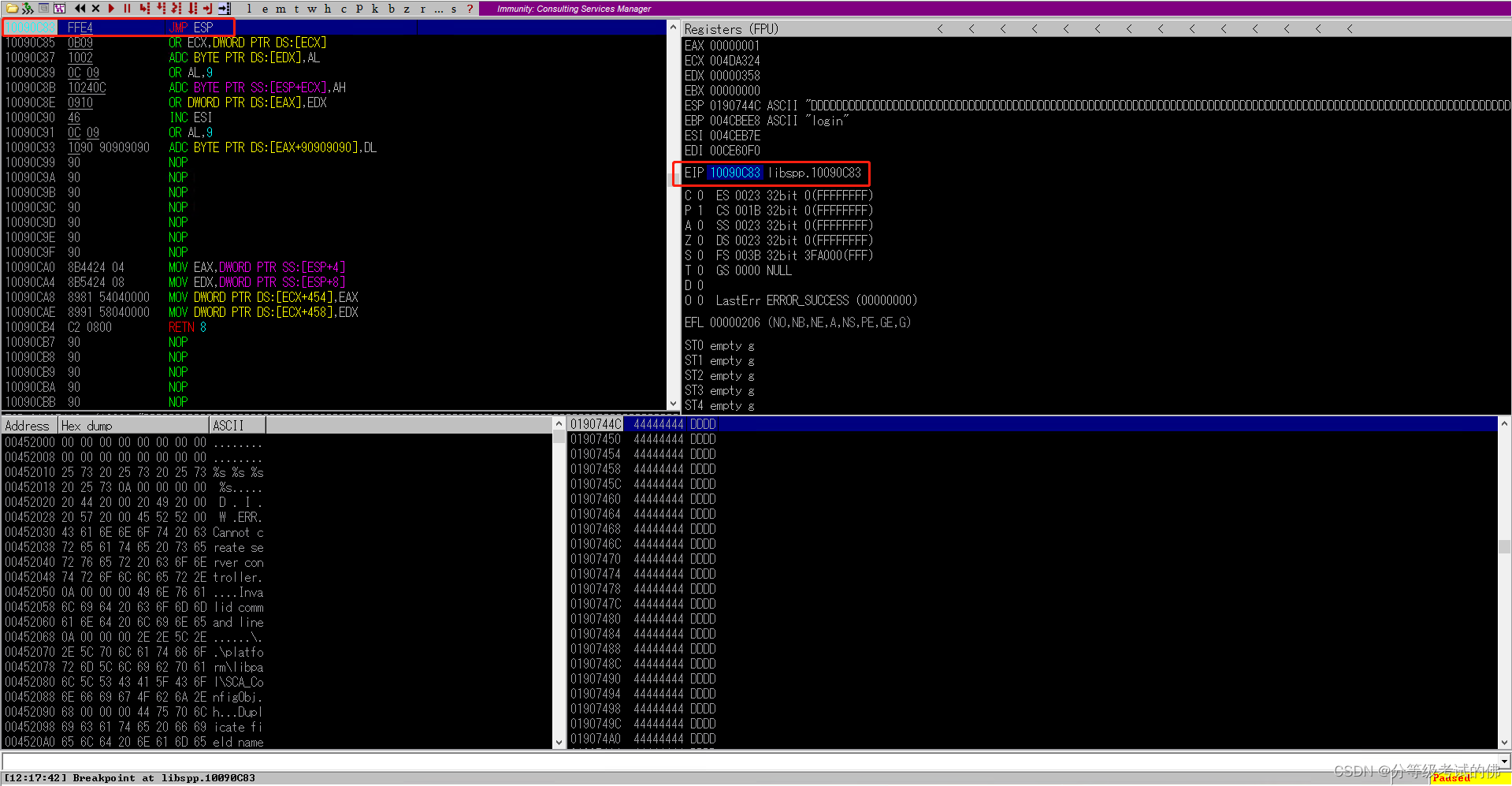Screen dimensions: 1512x786
Task: Click disassembly pane scroll-down arrow
Action: coord(673,403)
